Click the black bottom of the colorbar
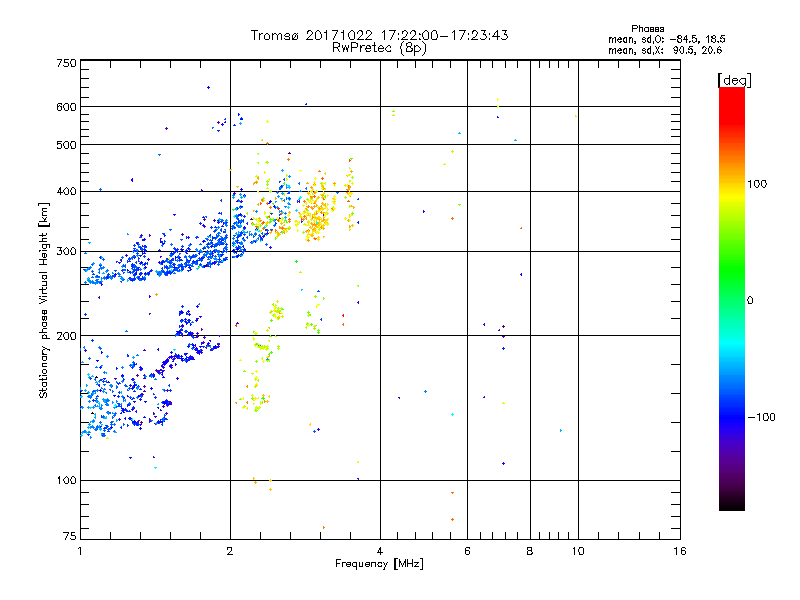 (732, 503)
